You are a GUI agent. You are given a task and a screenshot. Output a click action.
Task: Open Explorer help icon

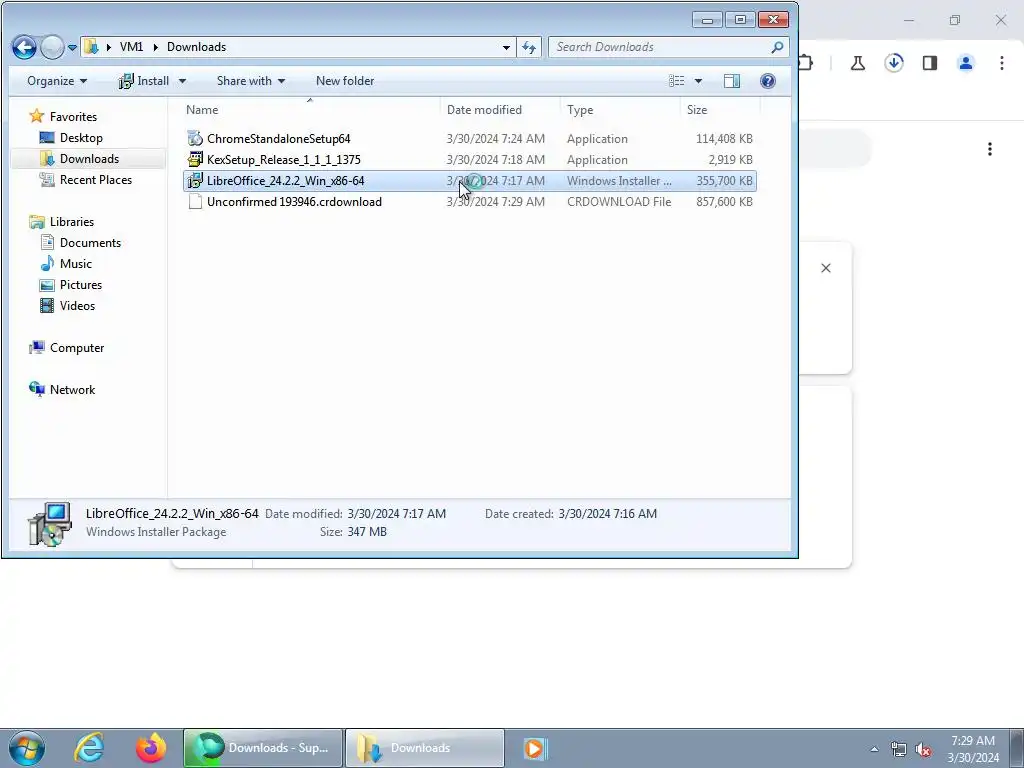(x=768, y=81)
